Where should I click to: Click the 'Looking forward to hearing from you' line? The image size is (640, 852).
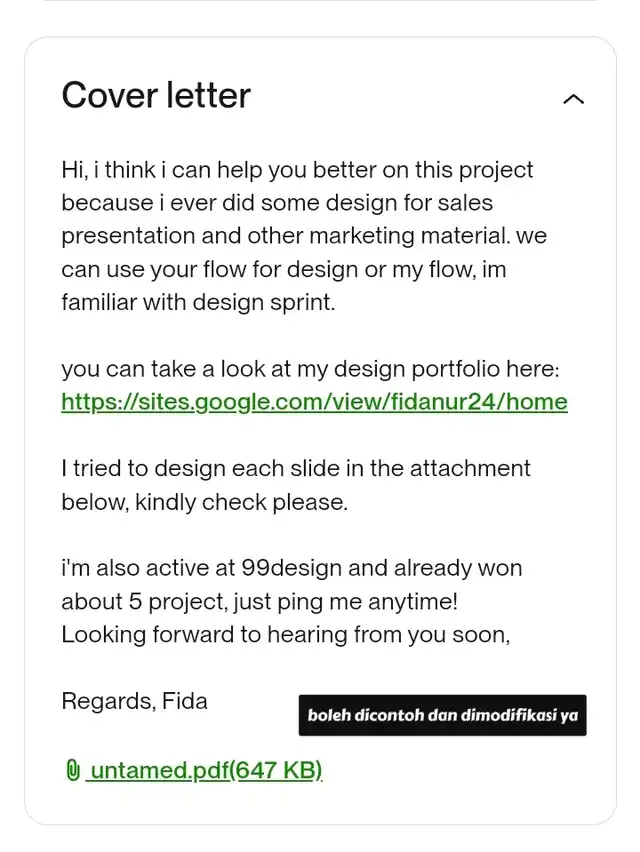pyautogui.click(x=285, y=635)
